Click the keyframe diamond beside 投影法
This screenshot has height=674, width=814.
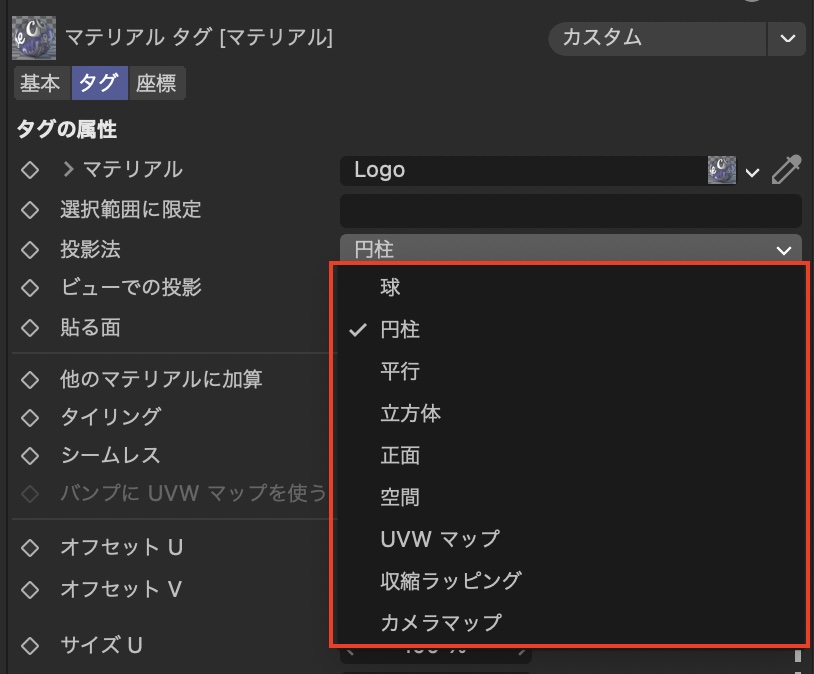(29, 249)
